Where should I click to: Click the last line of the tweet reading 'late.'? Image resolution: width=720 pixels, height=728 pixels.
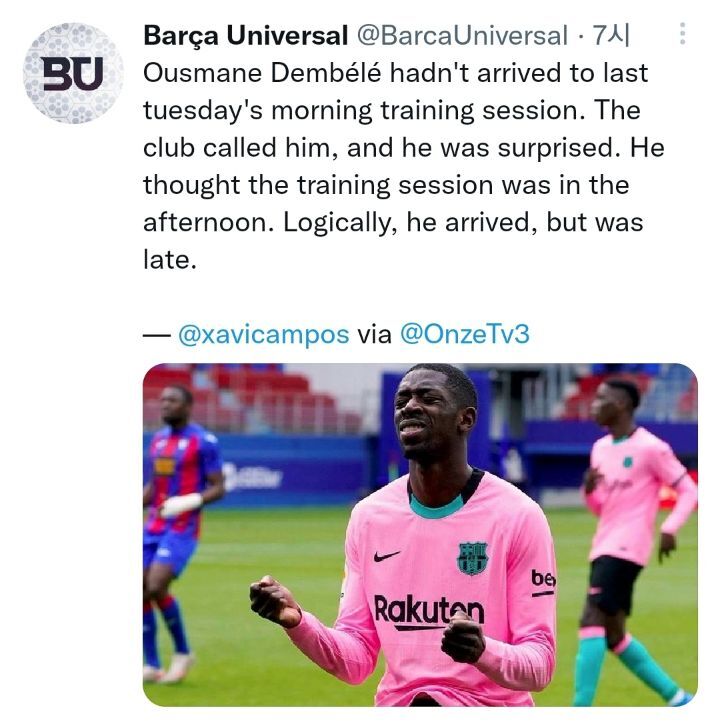click(x=170, y=260)
